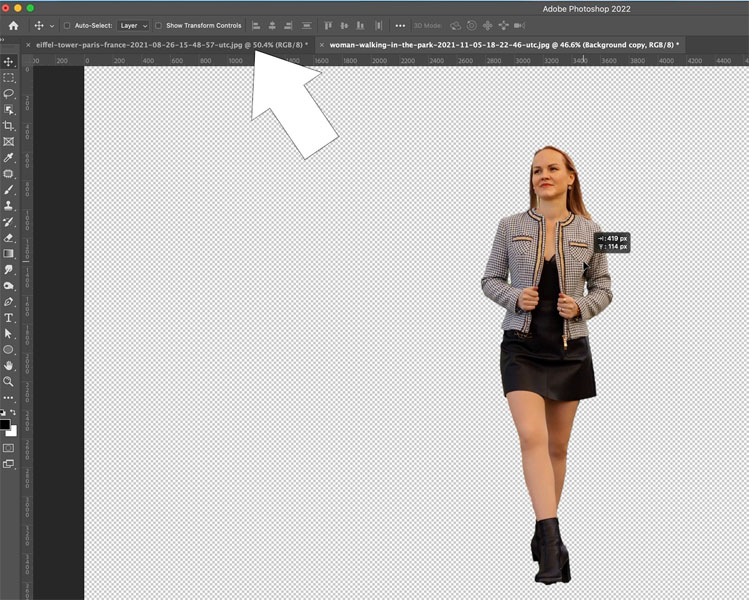Select the Pen tool
Image resolution: width=749 pixels, height=600 pixels.
[9, 302]
